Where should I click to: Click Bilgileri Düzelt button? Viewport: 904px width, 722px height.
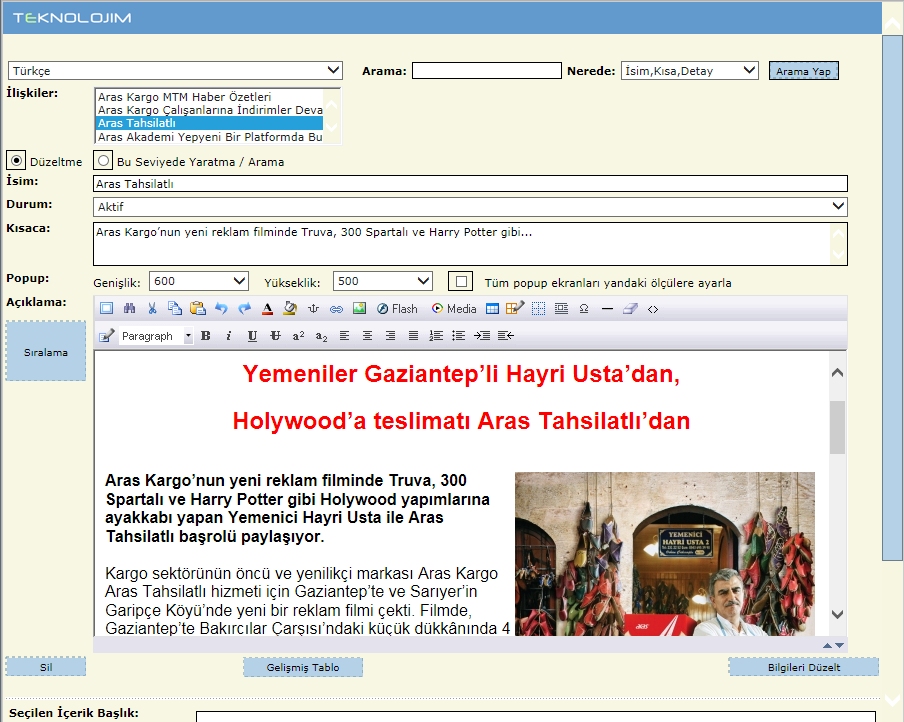pos(804,667)
